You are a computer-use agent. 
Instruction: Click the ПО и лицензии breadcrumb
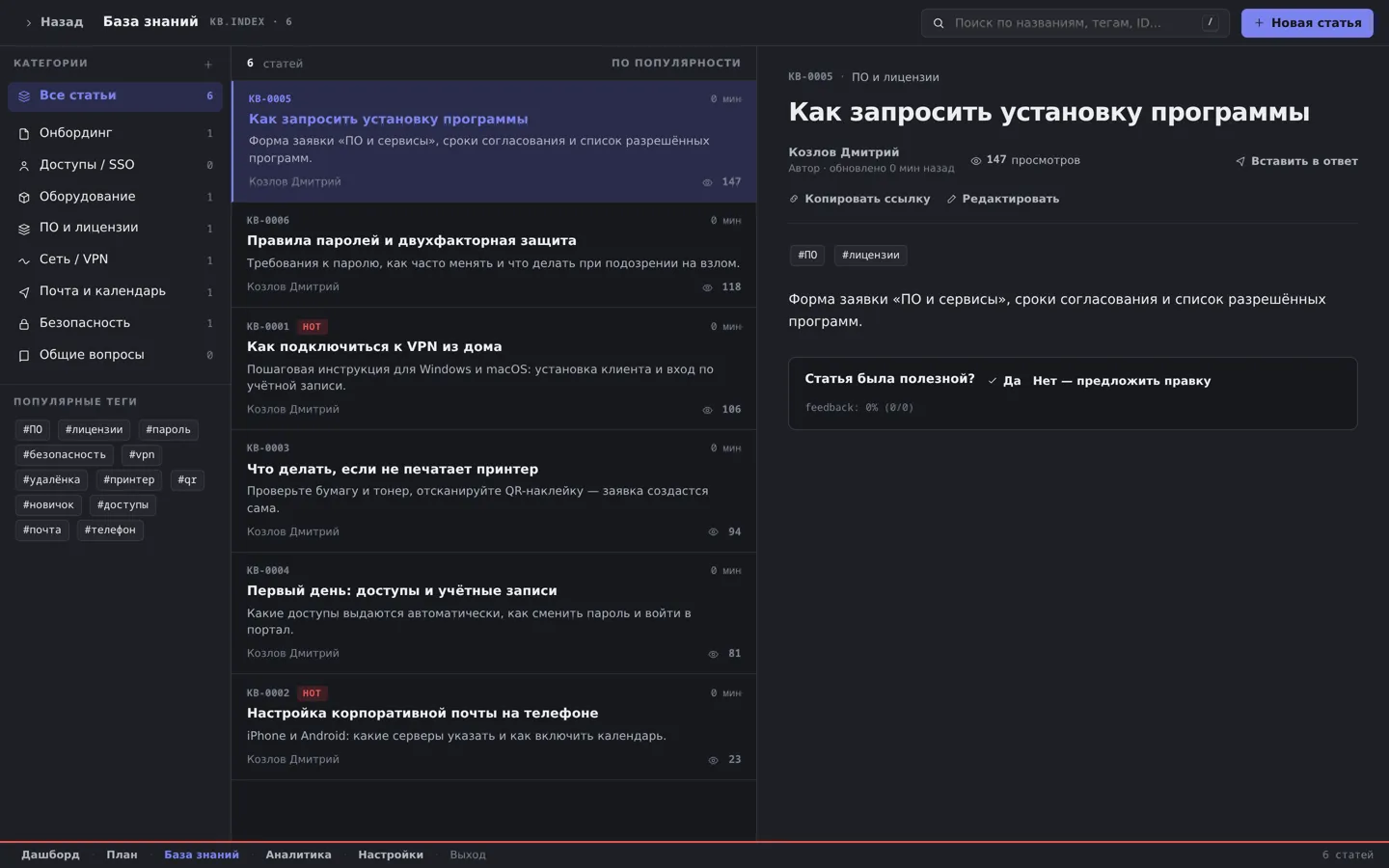click(x=895, y=77)
